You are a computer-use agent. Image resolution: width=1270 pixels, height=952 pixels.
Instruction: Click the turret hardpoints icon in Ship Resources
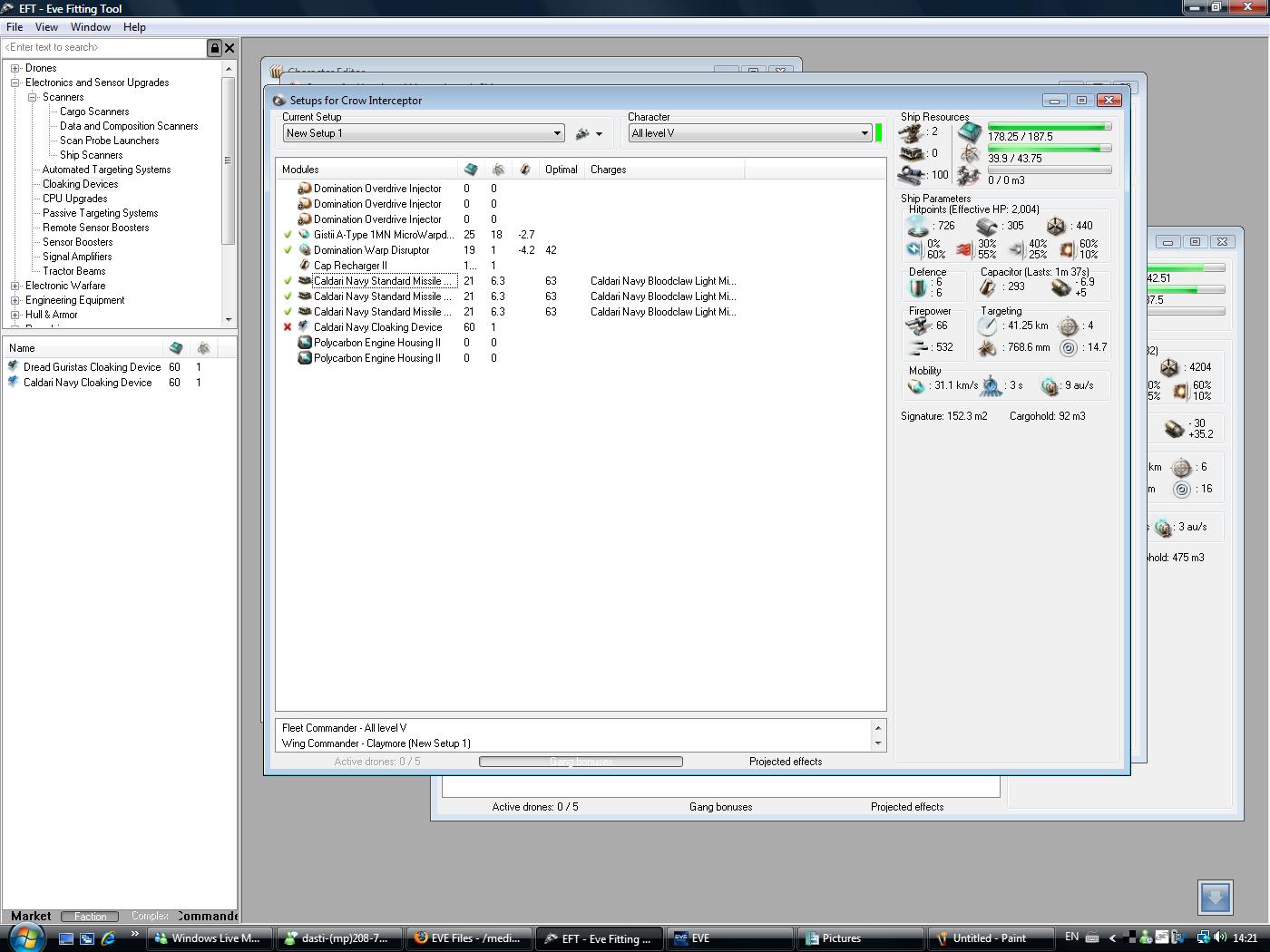coord(912,132)
